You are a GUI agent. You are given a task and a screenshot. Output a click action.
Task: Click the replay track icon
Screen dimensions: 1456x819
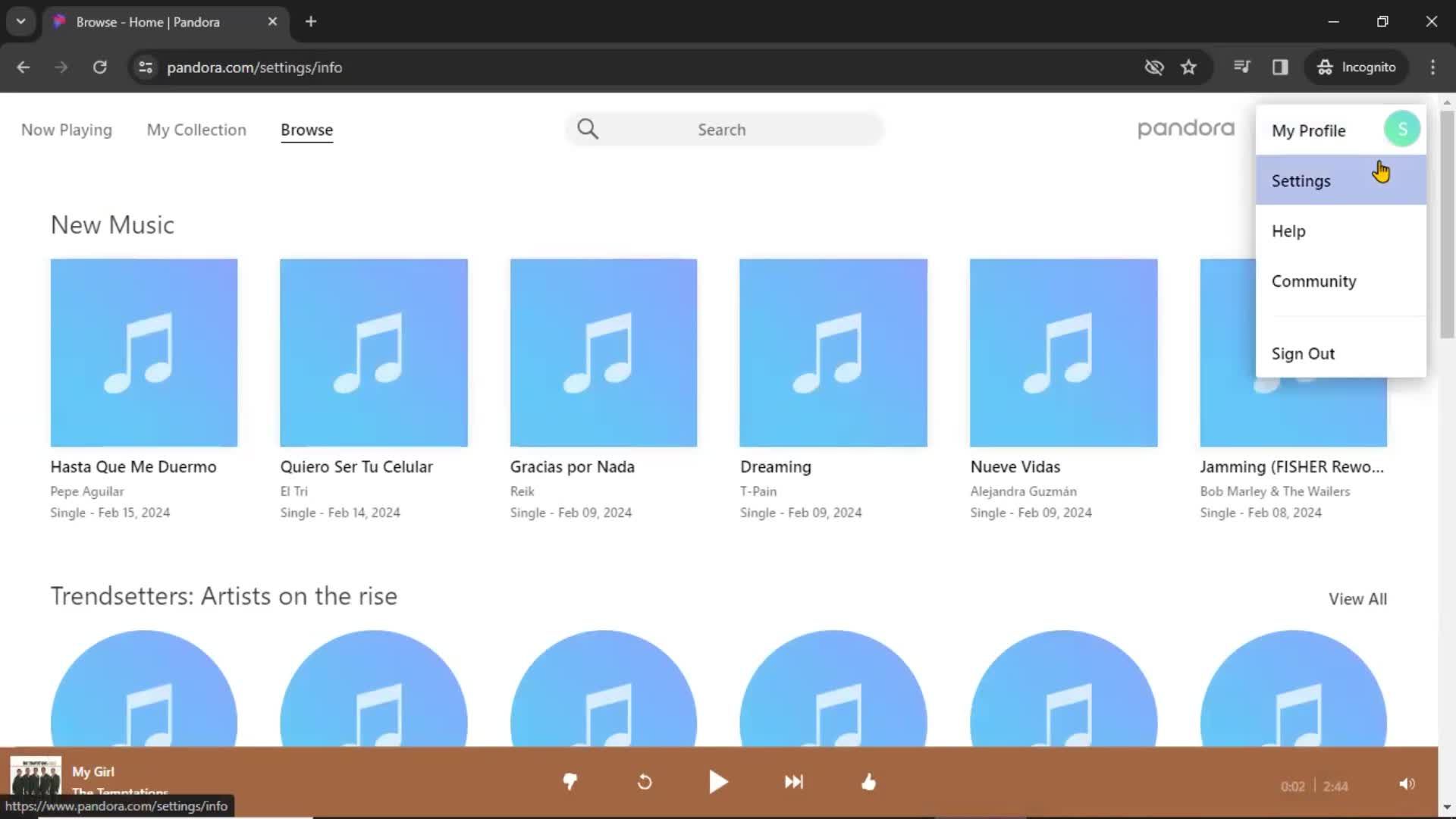pyautogui.click(x=645, y=782)
